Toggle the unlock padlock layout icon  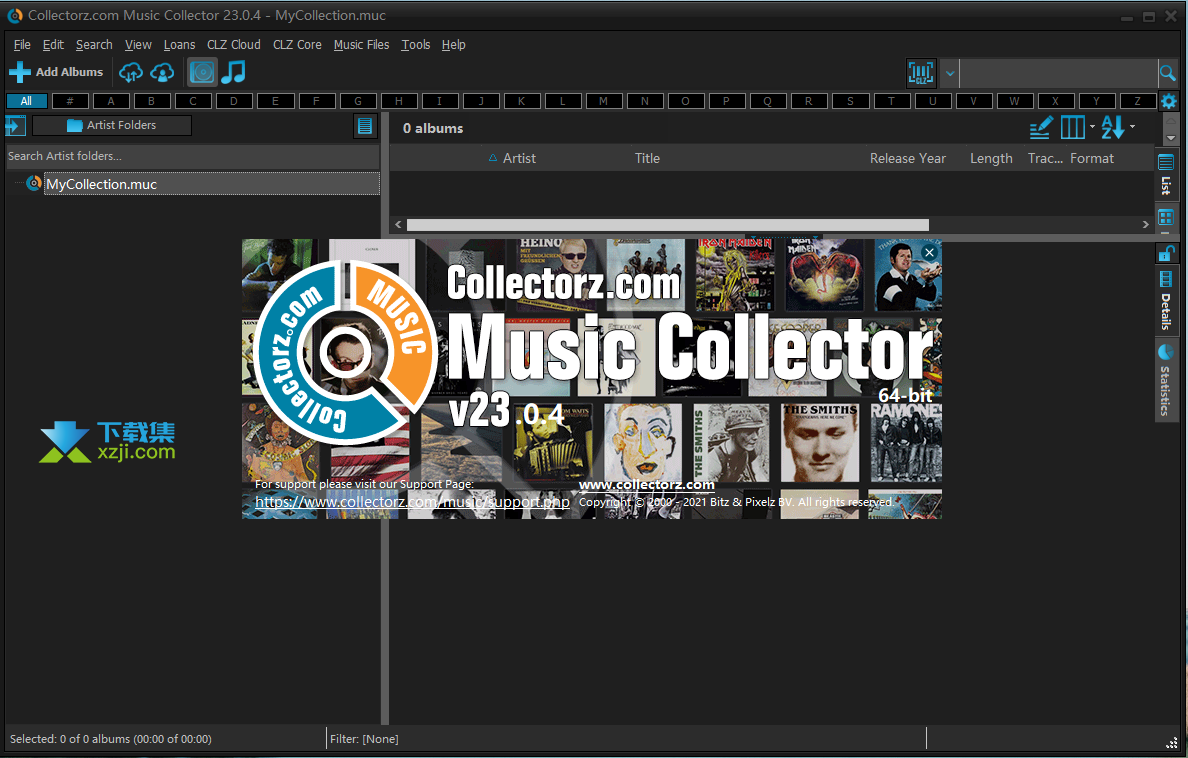[1166, 253]
